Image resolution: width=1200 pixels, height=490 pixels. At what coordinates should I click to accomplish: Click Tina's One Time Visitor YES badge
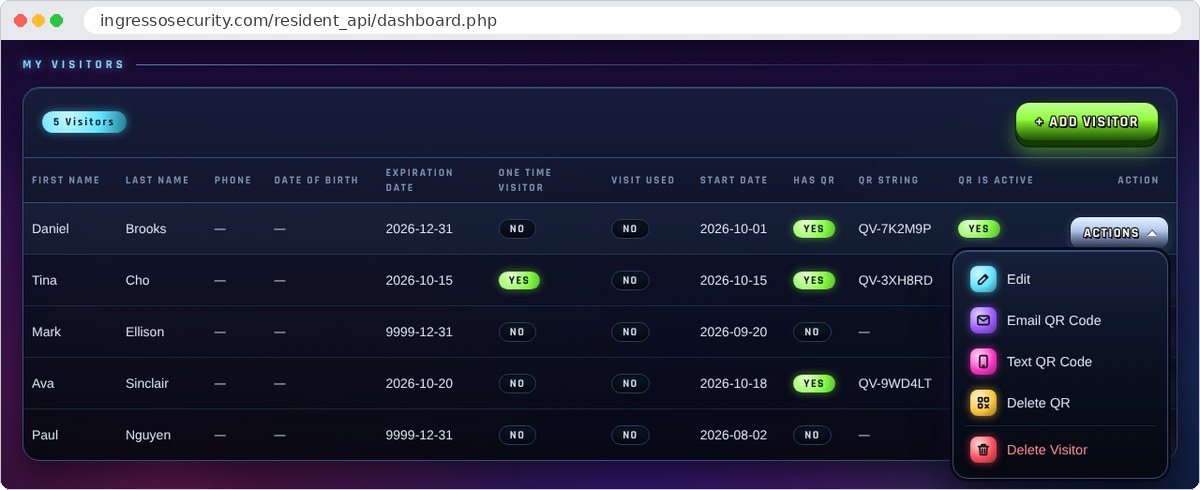519,280
